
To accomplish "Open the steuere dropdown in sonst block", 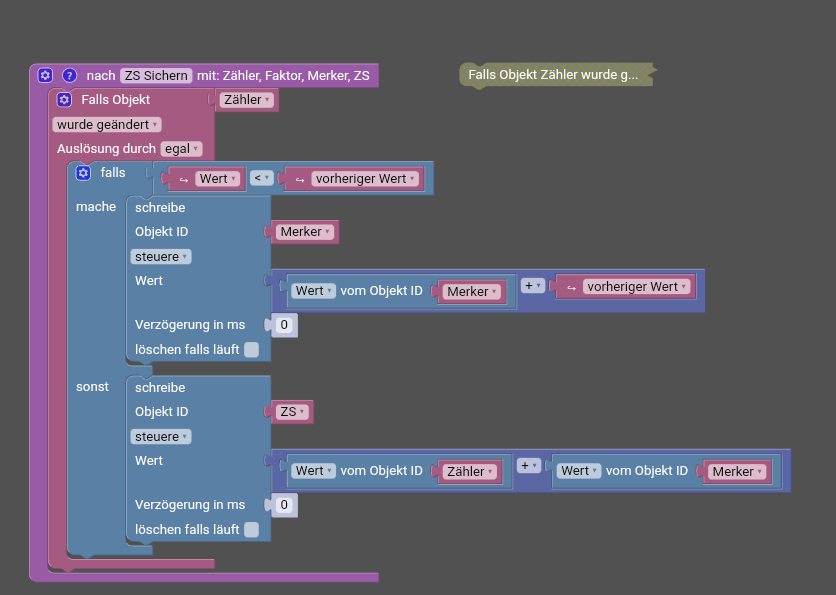I will tap(160, 437).
